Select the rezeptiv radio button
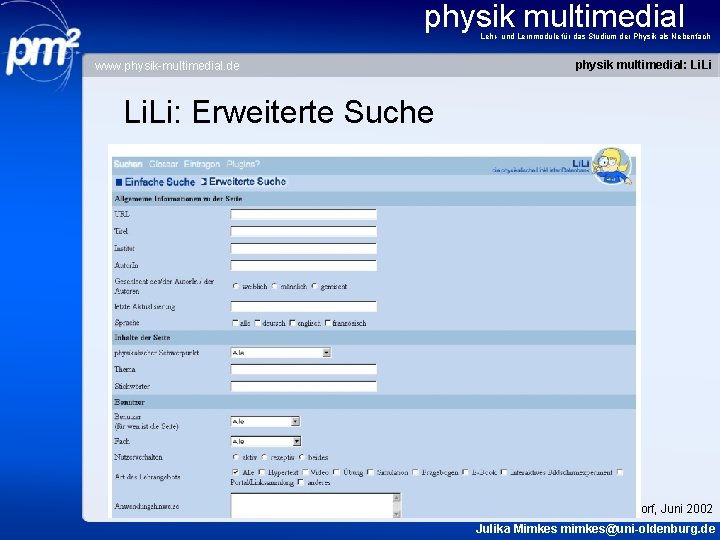The image size is (720, 540). pyautogui.click(x=264, y=457)
